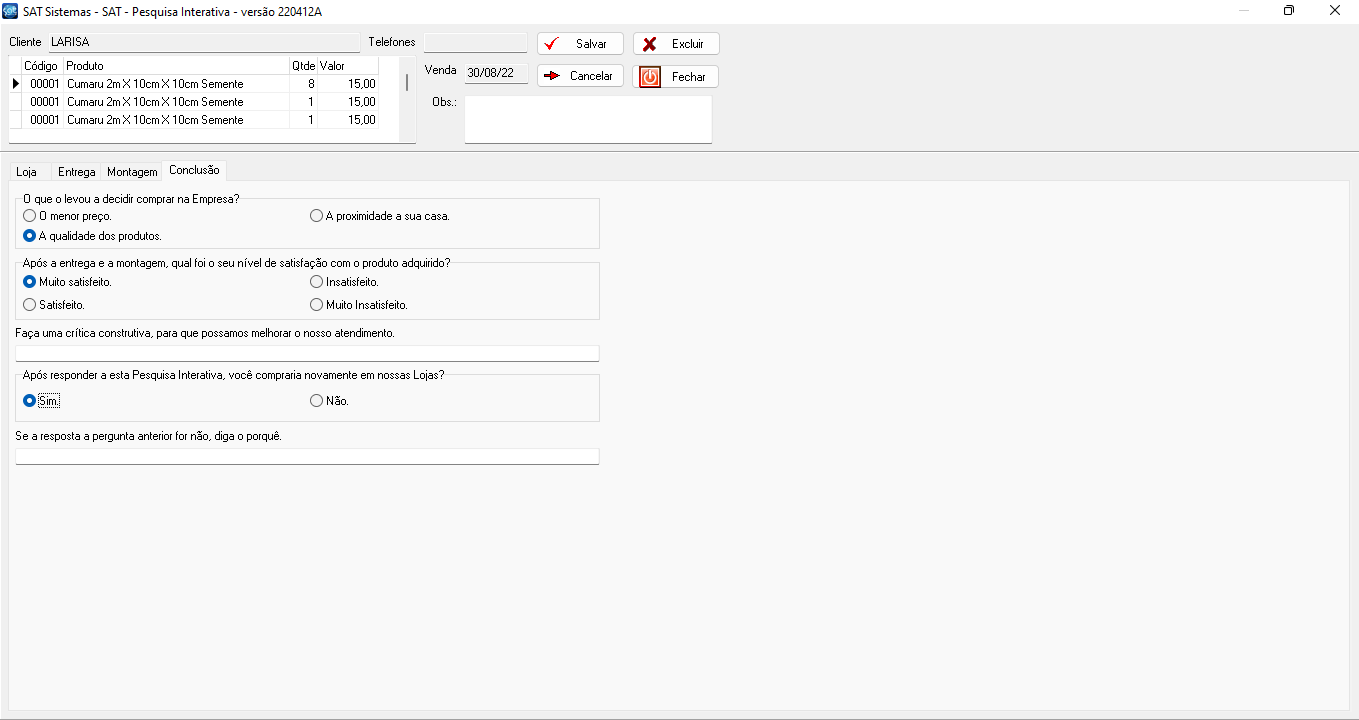Go to the Montagem tab

132,172
